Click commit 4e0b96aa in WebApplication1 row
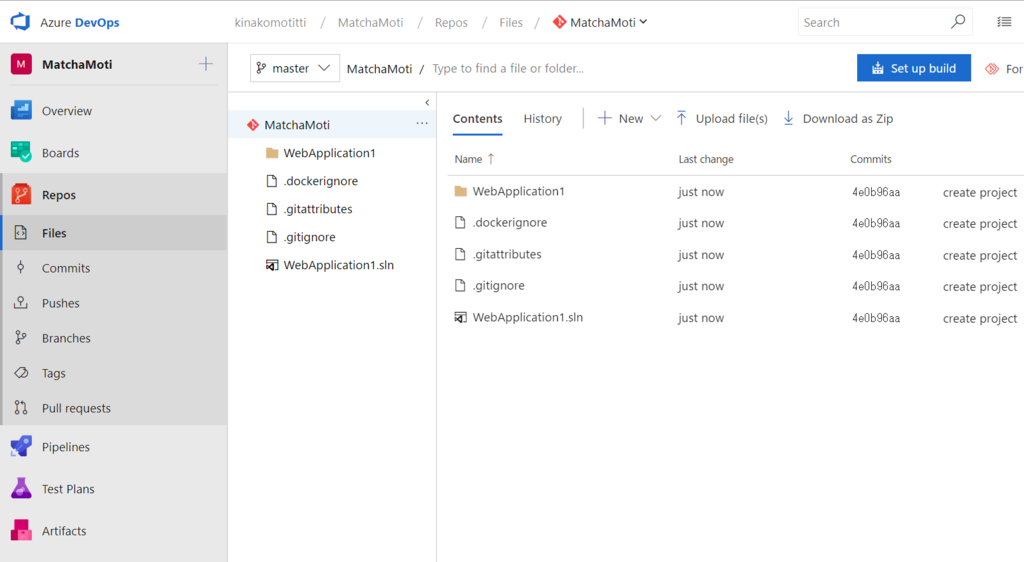Image resolution: width=1024 pixels, height=562 pixels. [x=876, y=192]
